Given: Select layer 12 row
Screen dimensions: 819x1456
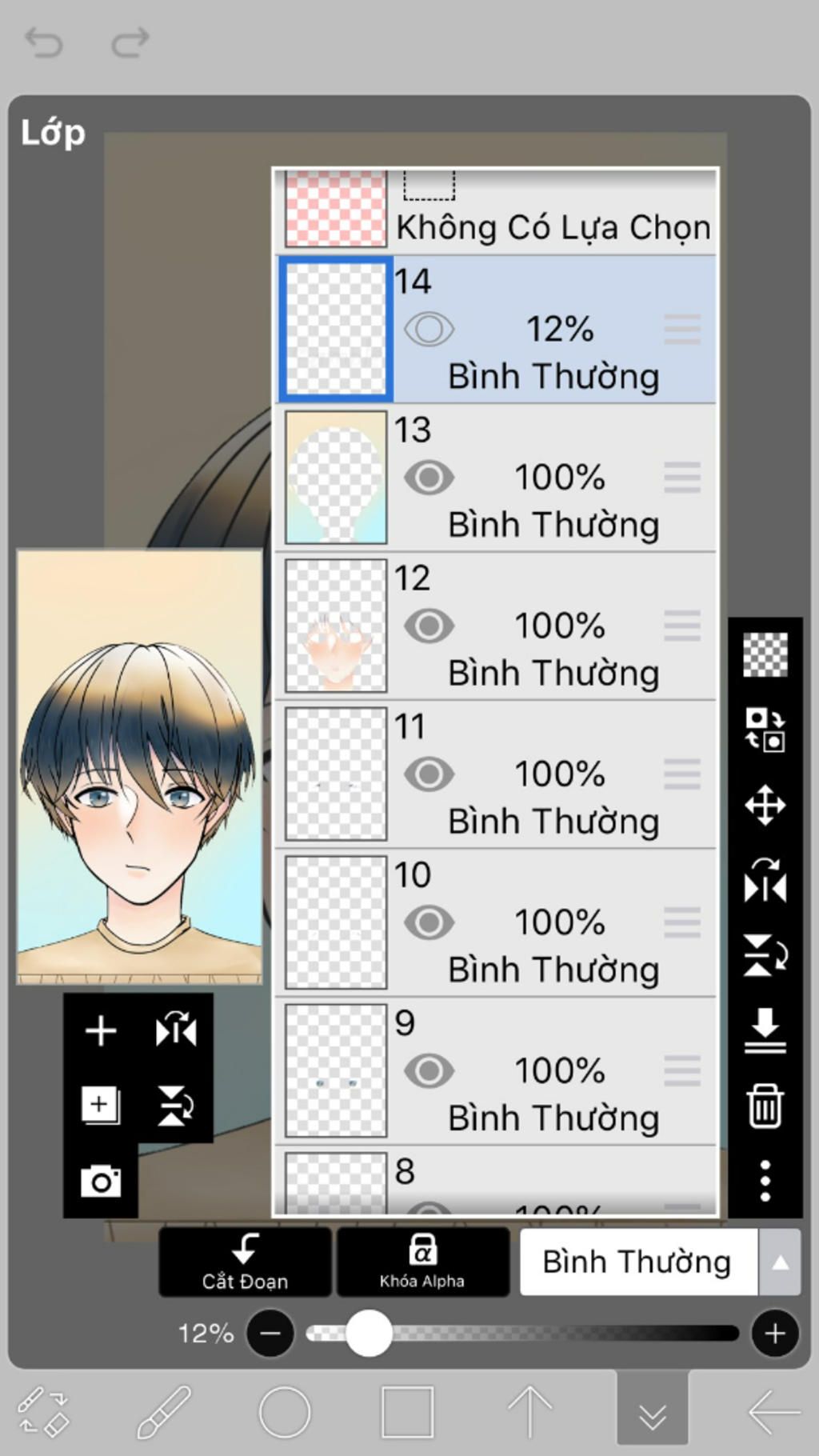Looking at the screenshot, I should [497, 626].
